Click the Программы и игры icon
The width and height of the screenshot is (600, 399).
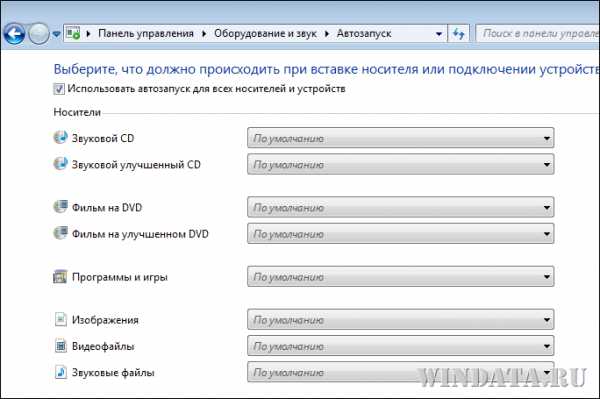[x=60, y=277]
